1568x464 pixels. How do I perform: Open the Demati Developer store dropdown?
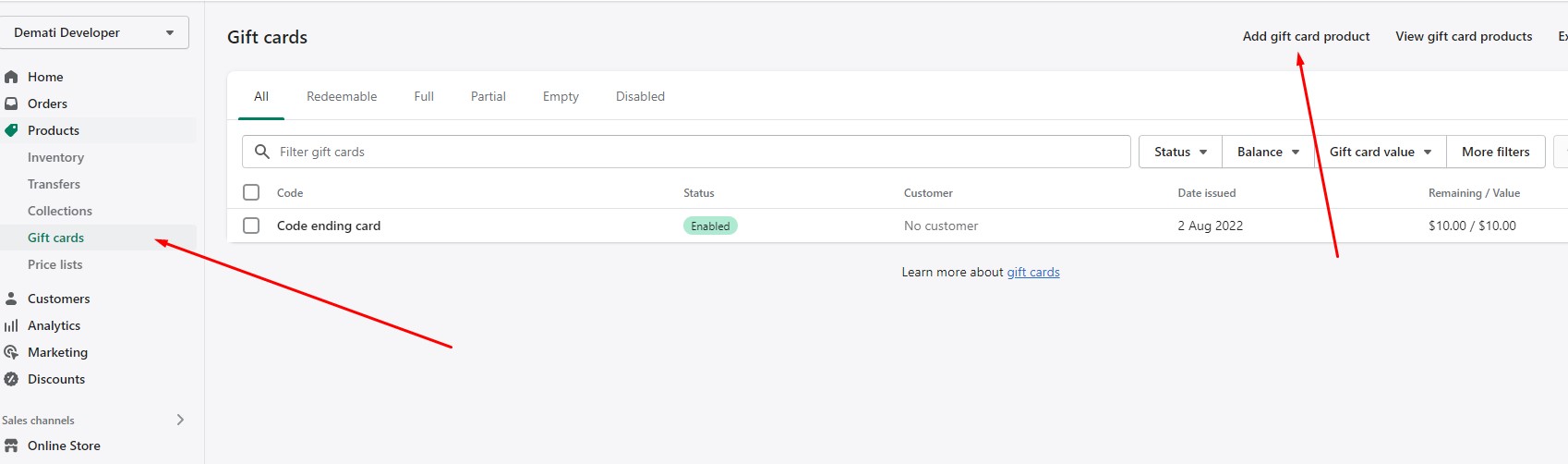pos(94,32)
